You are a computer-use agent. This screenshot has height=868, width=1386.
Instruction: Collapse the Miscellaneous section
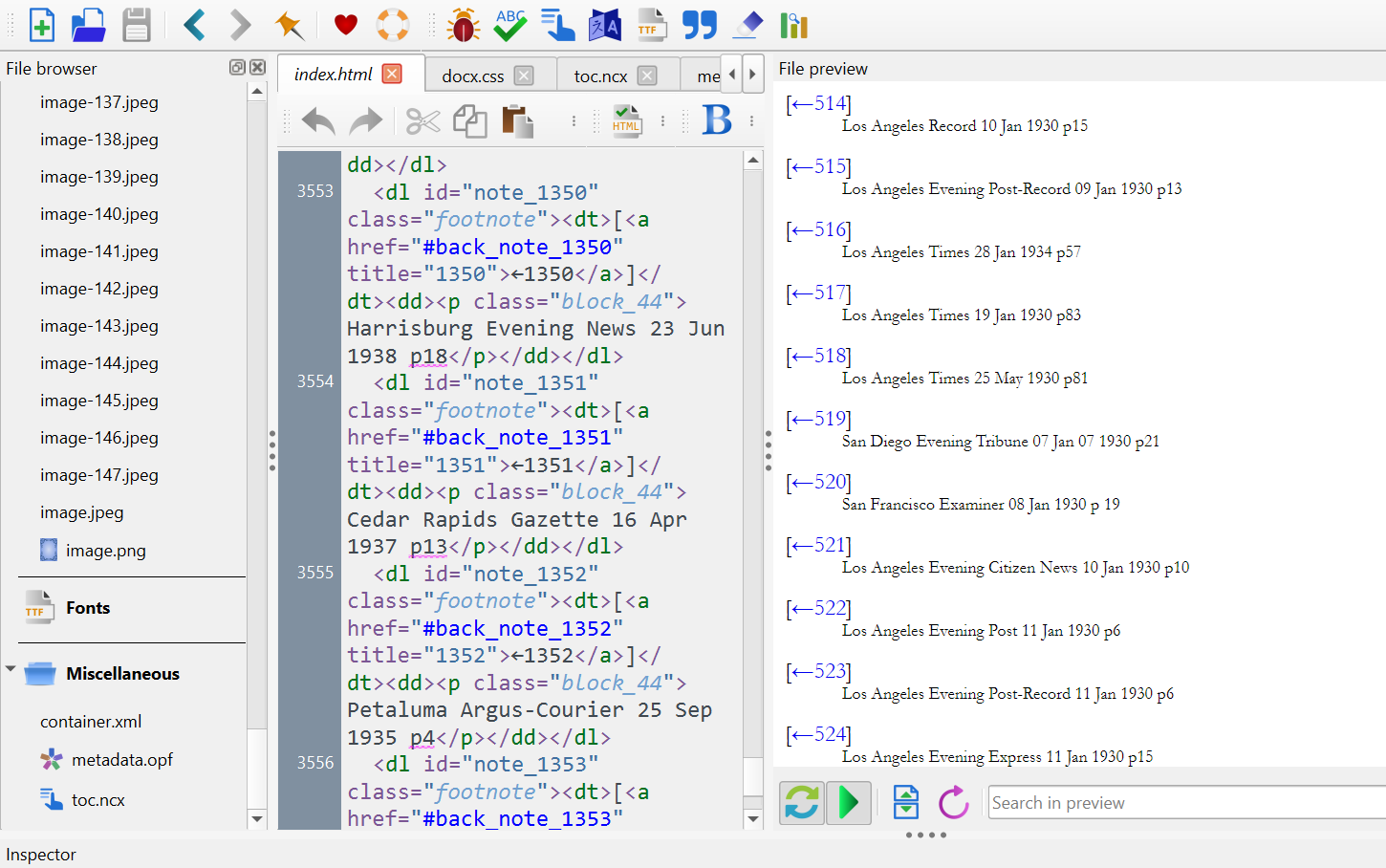coord(11,670)
